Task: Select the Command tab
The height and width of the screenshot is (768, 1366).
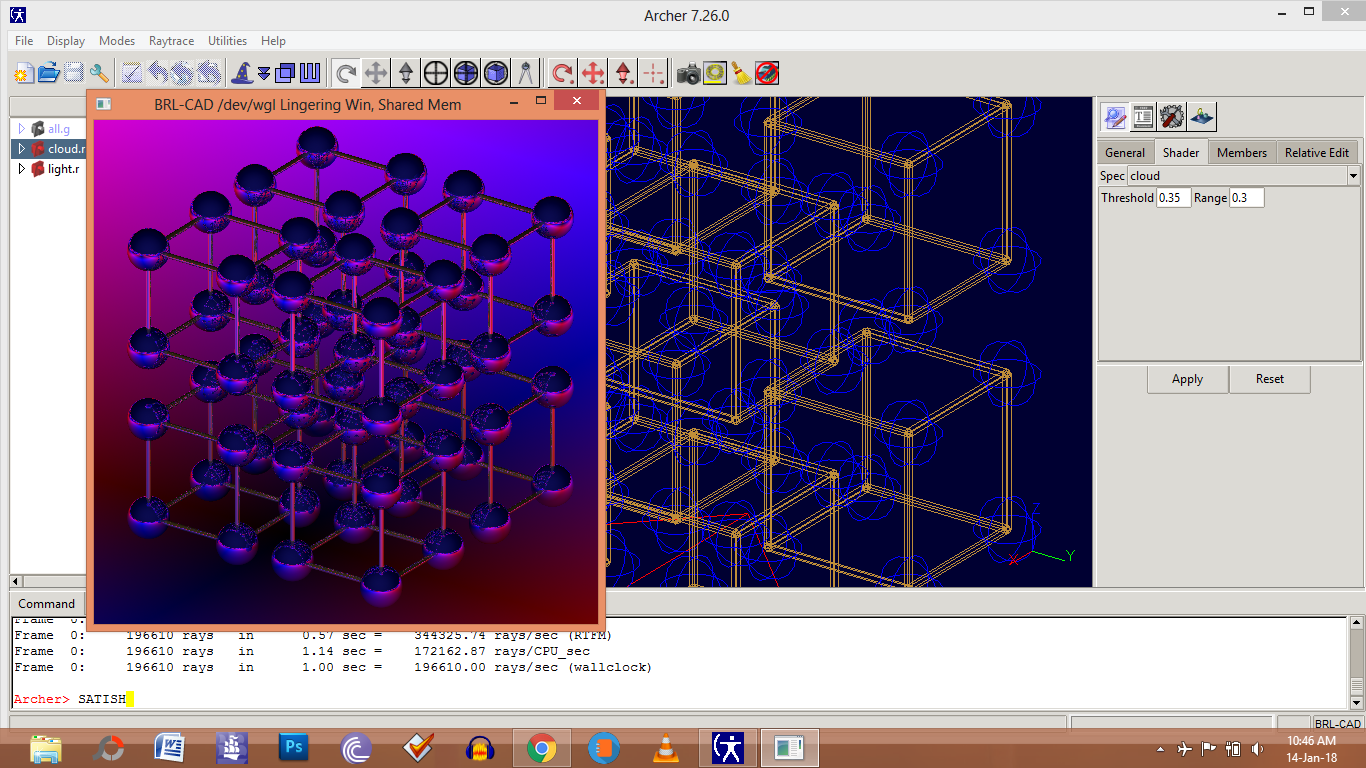Action: click(47, 603)
